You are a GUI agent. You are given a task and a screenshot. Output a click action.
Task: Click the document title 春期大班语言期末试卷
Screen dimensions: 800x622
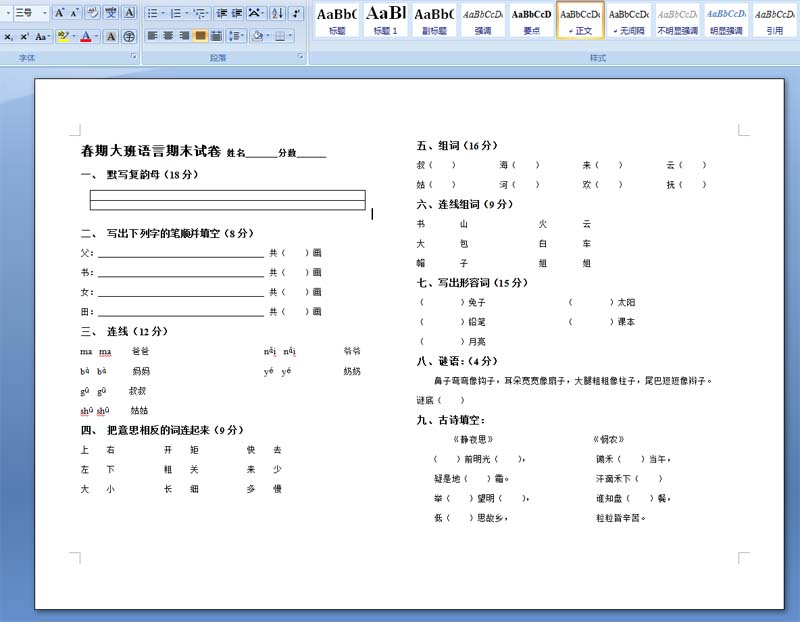point(151,151)
